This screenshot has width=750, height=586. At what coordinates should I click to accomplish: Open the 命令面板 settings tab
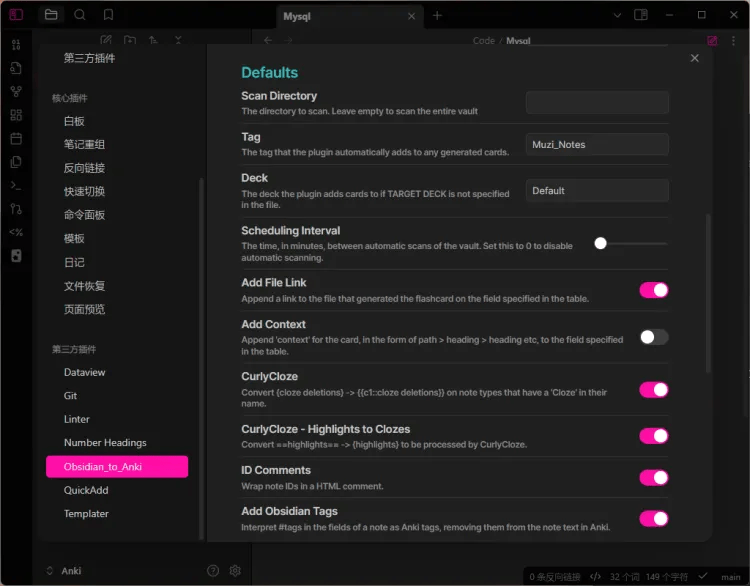click(117, 215)
